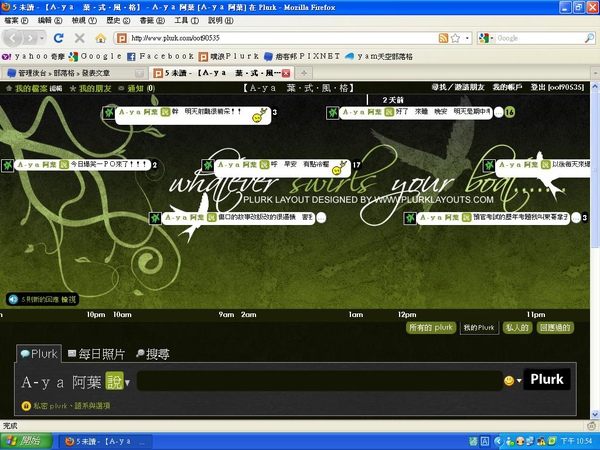This screenshot has height=450, width=600.
Task: Open the smiley emoticon picker beside Plurk button
Action: click(509, 380)
